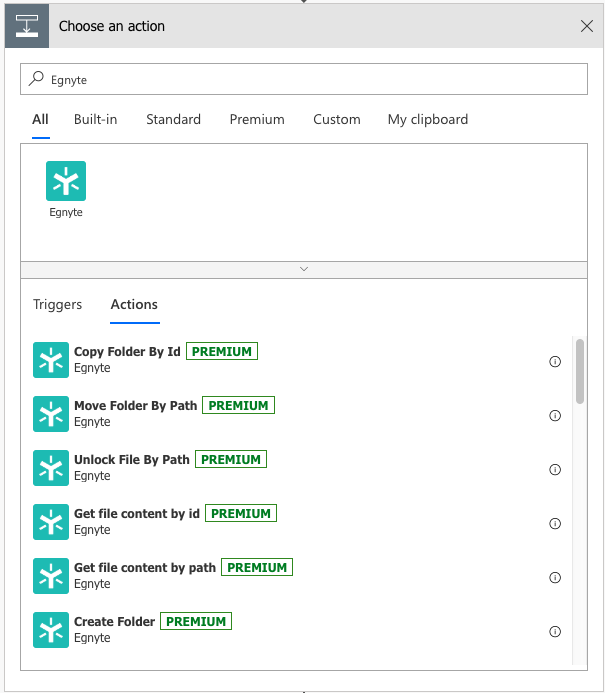Collapse the connectors panel with chevron
This screenshot has height=693, width=605.
click(304, 269)
